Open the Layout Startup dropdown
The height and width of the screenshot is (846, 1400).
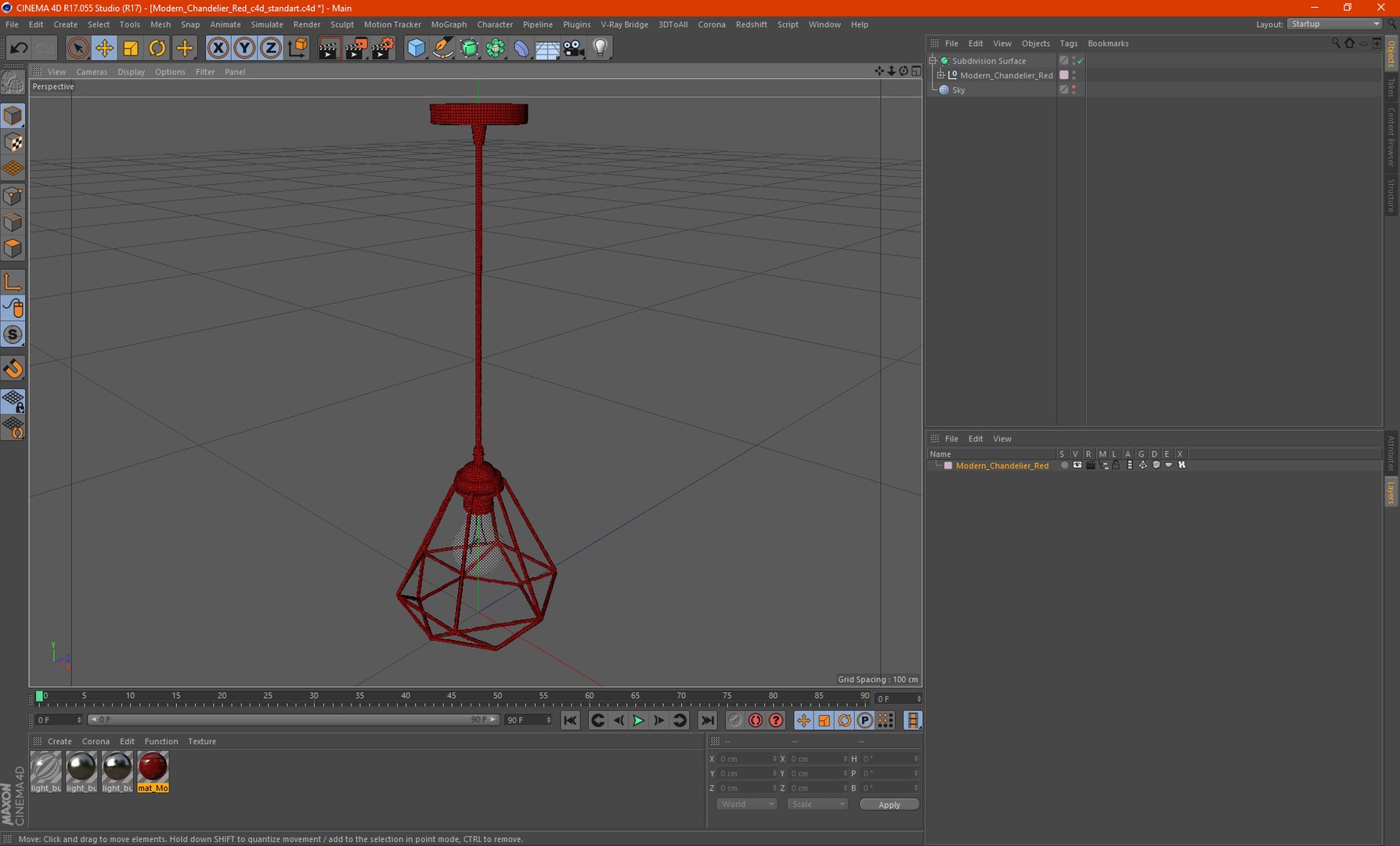pos(1334,24)
